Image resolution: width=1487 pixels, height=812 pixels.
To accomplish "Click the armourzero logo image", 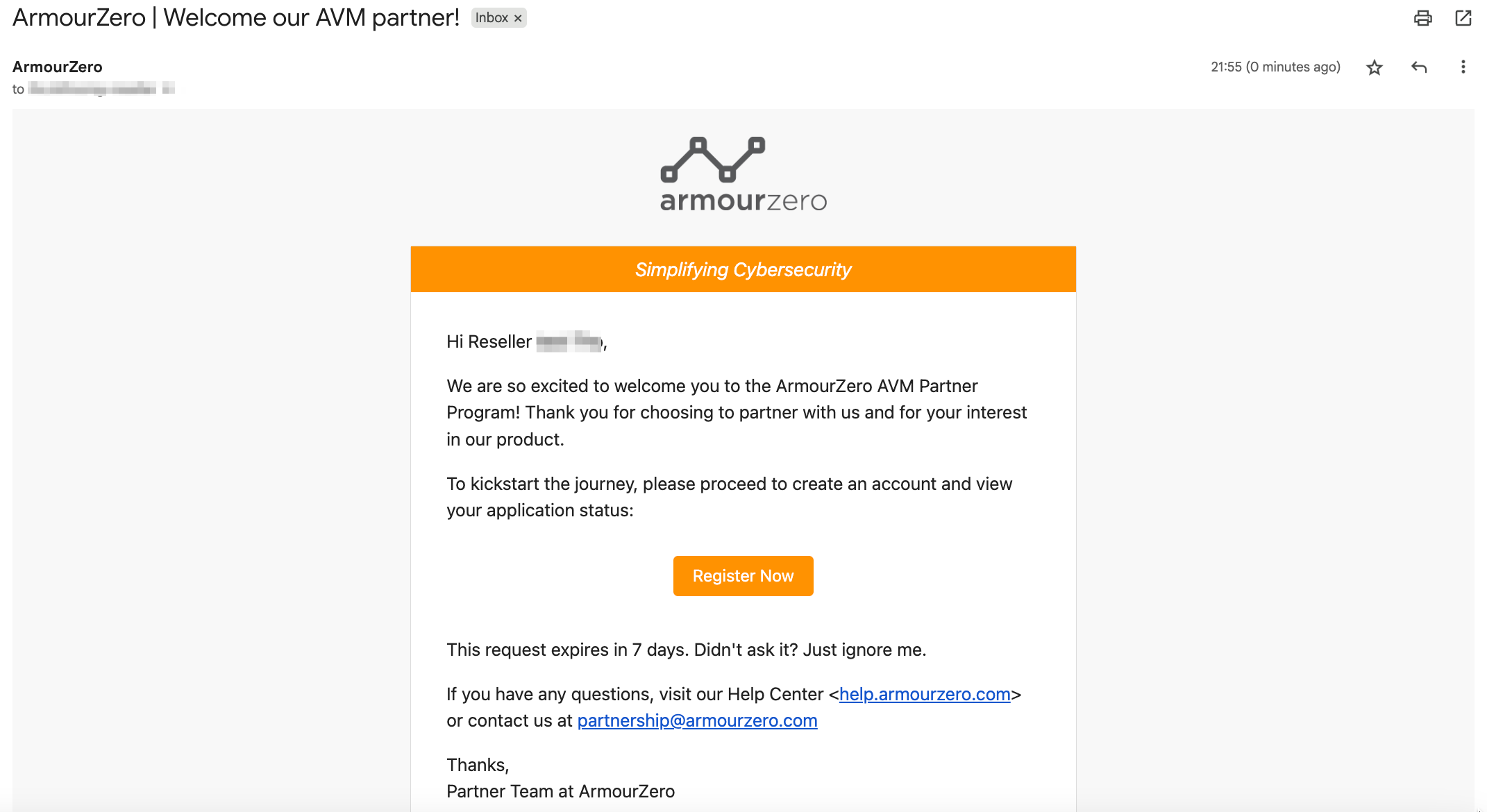I will [743, 174].
